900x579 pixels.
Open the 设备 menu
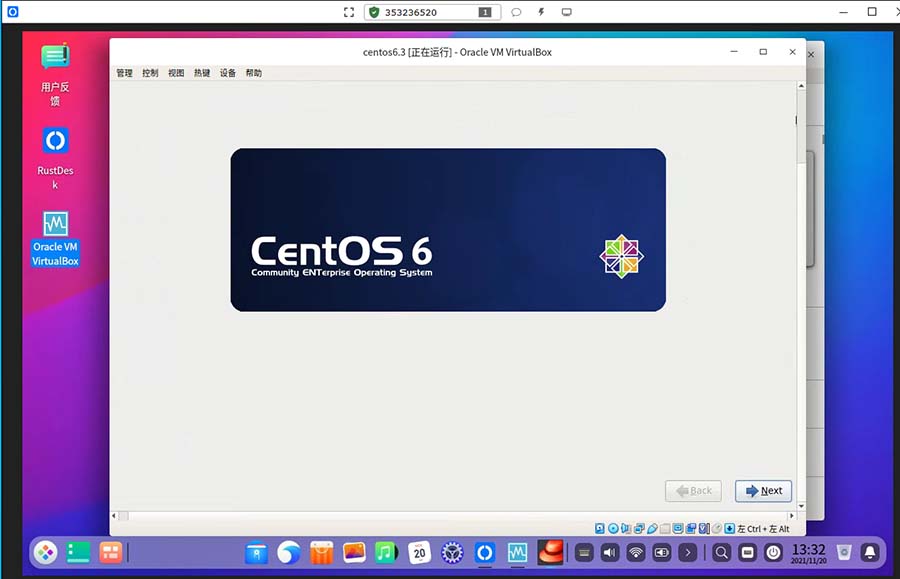(x=228, y=73)
